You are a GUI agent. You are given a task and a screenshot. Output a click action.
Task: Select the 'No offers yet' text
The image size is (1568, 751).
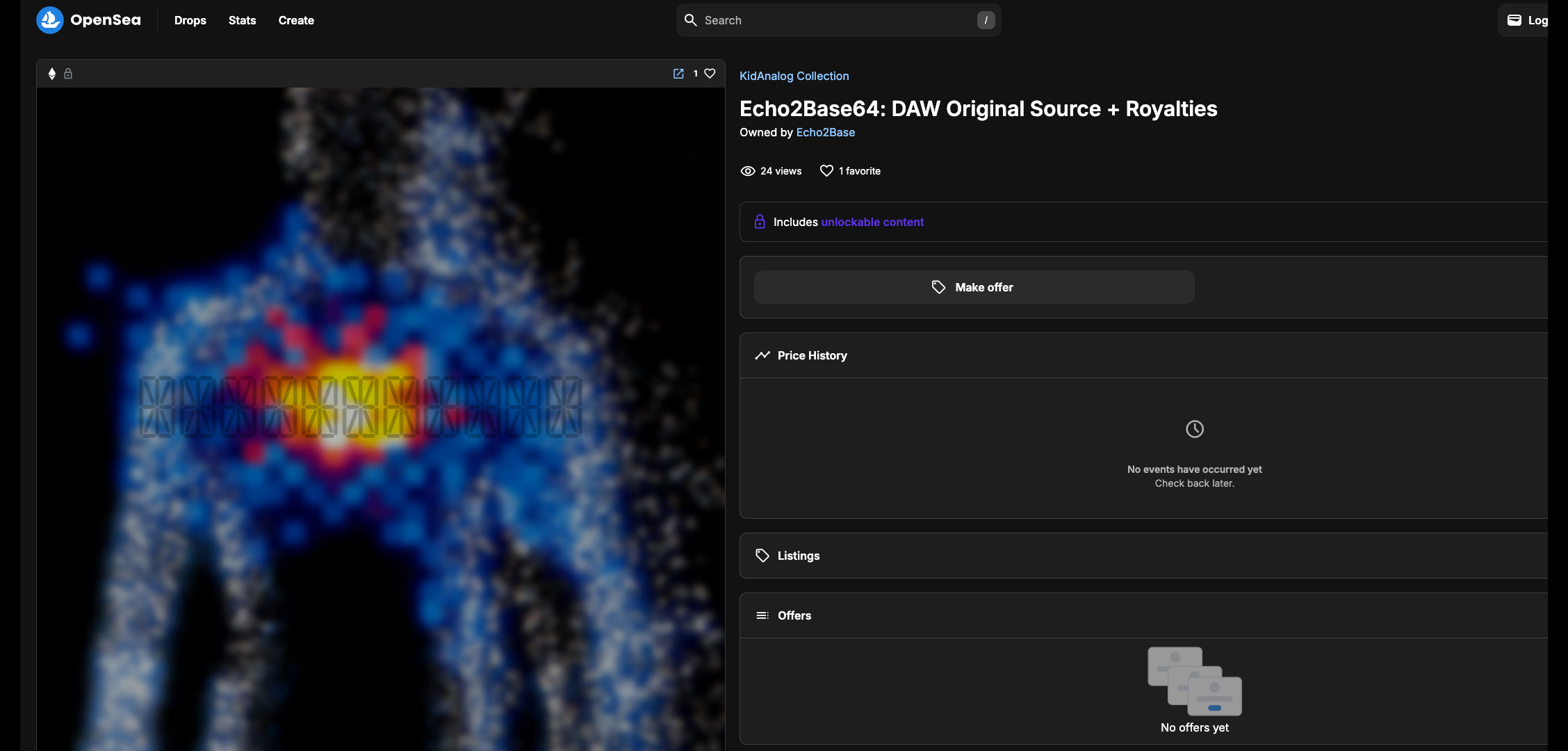pyautogui.click(x=1194, y=727)
